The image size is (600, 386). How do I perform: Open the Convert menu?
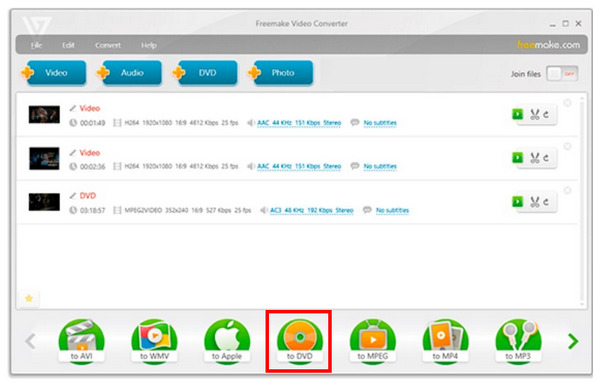click(x=108, y=45)
